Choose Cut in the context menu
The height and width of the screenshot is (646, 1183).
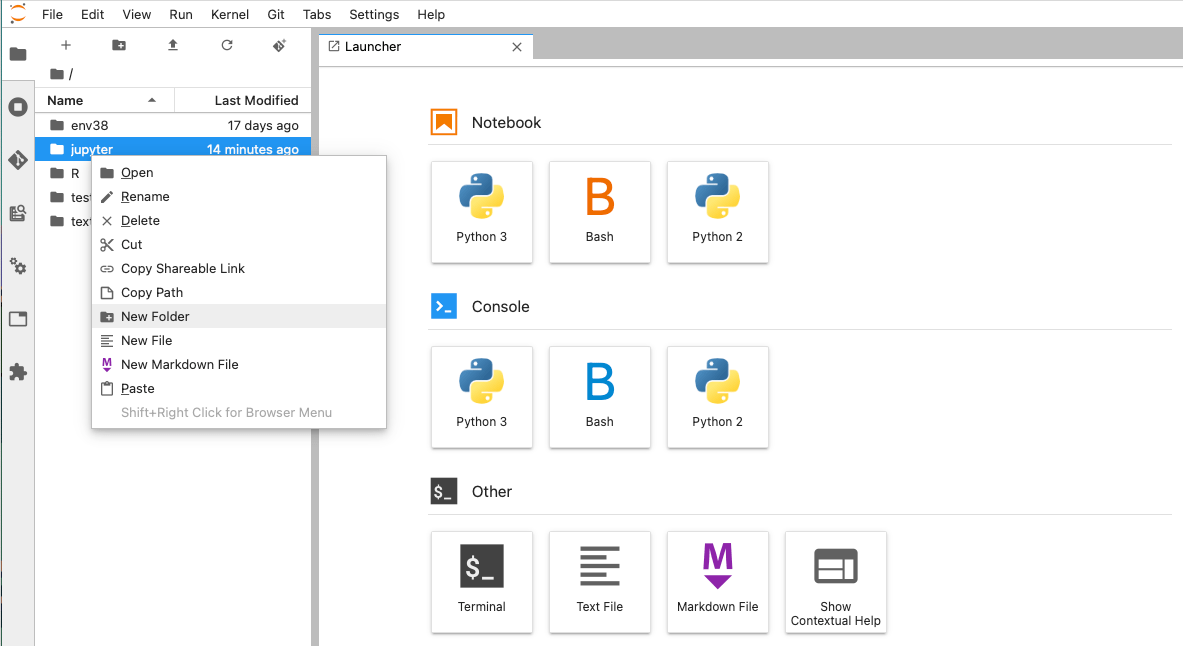pyautogui.click(x=238, y=245)
